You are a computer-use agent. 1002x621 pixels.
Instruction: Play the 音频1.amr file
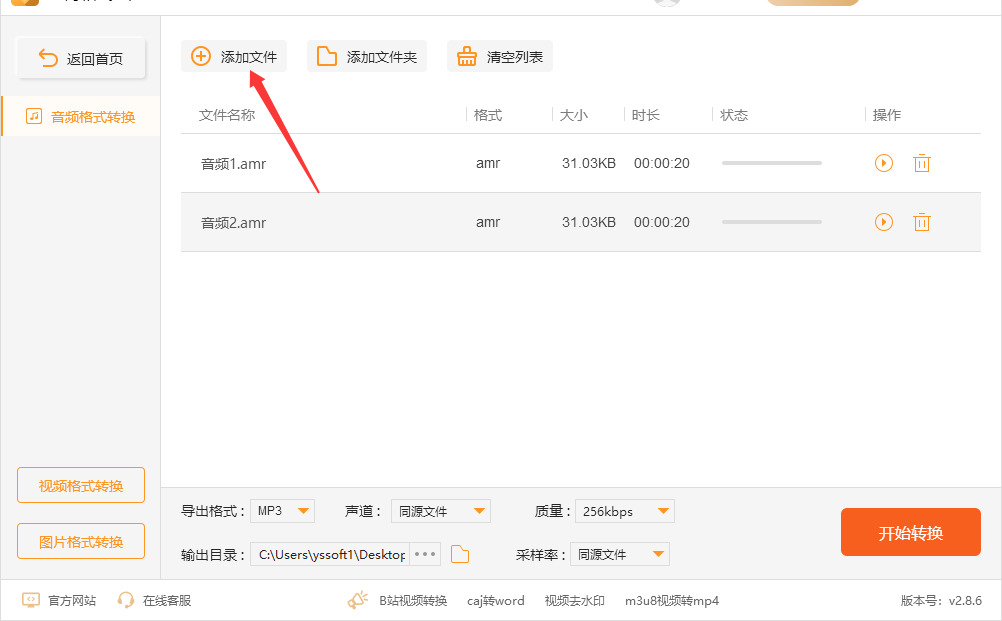pyautogui.click(x=883, y=163)
